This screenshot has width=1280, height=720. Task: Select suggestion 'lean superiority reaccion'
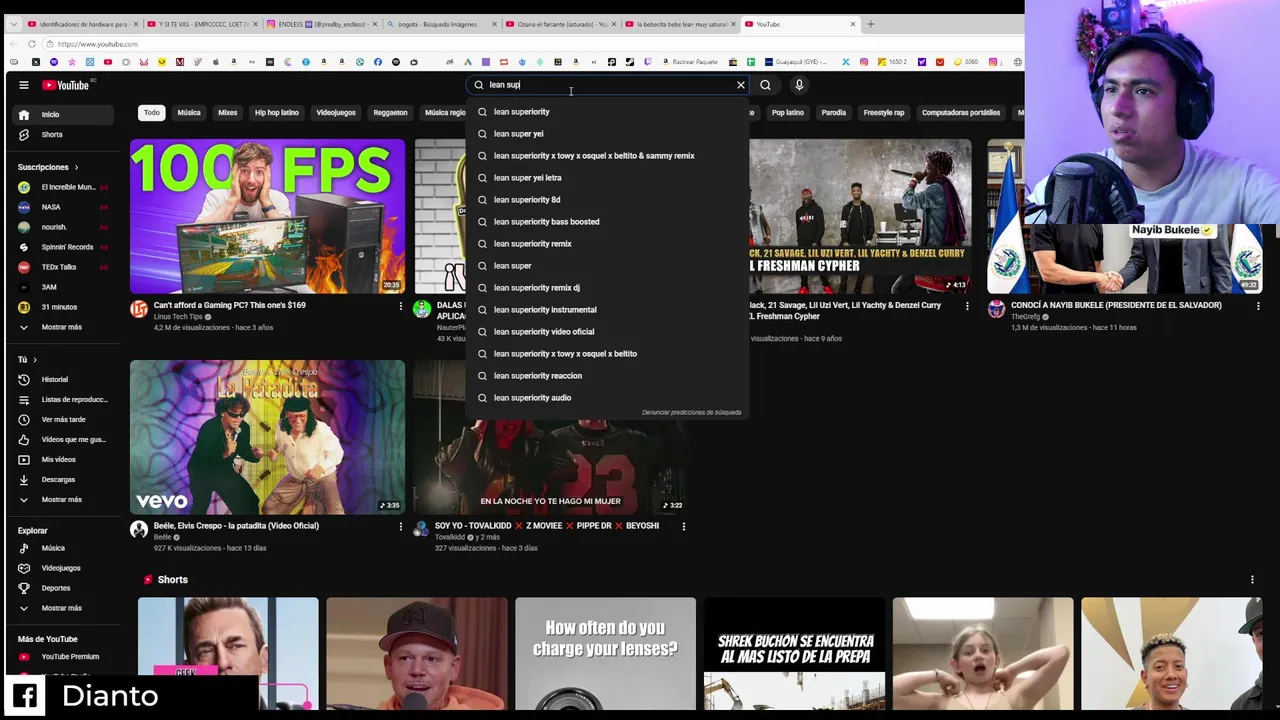[607, 376]
